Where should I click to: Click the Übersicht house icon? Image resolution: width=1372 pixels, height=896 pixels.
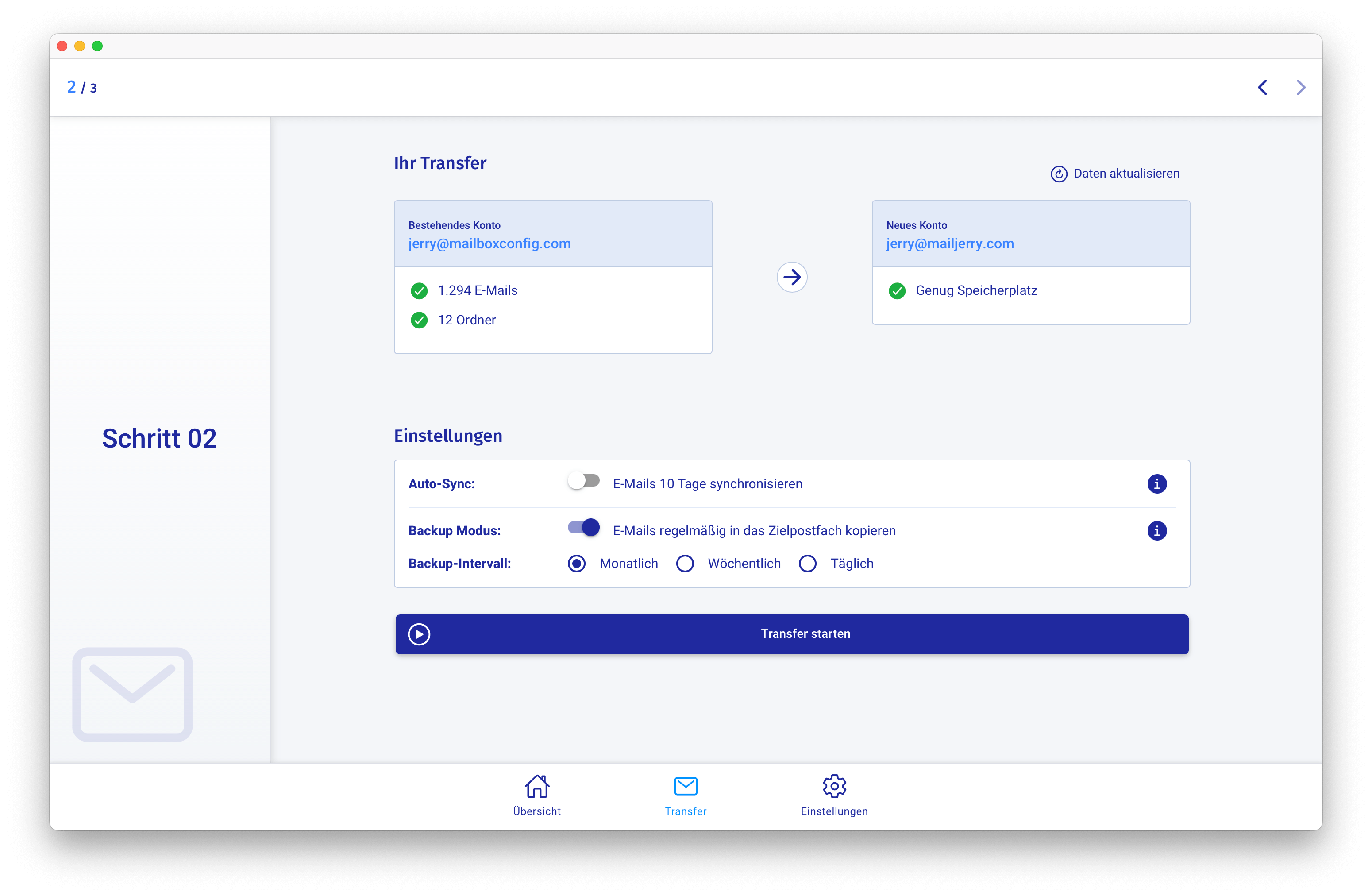tap(537, 786)
